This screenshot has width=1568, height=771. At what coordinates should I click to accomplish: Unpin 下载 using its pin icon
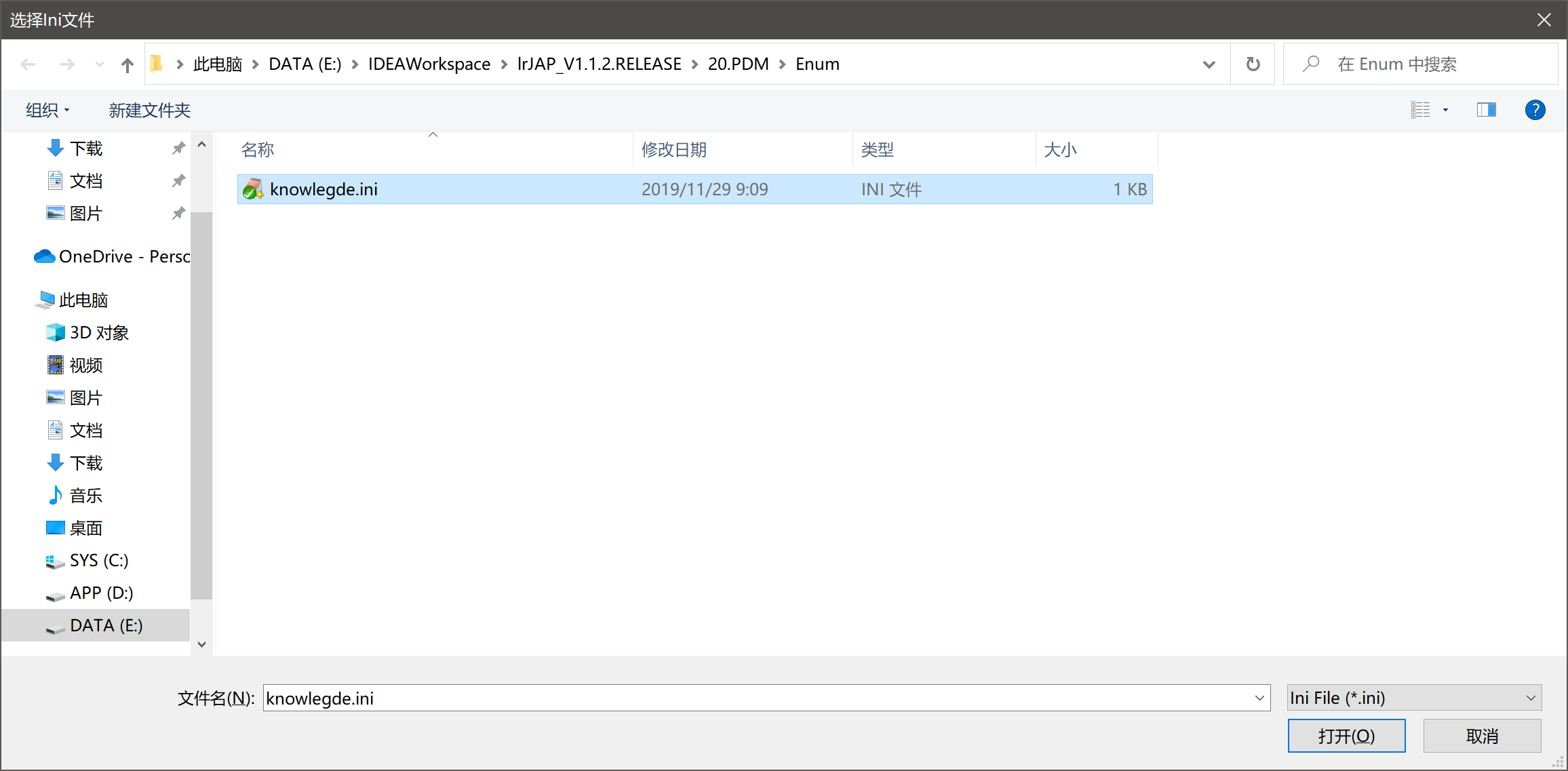pyautogui.click(x=178, y=149)
